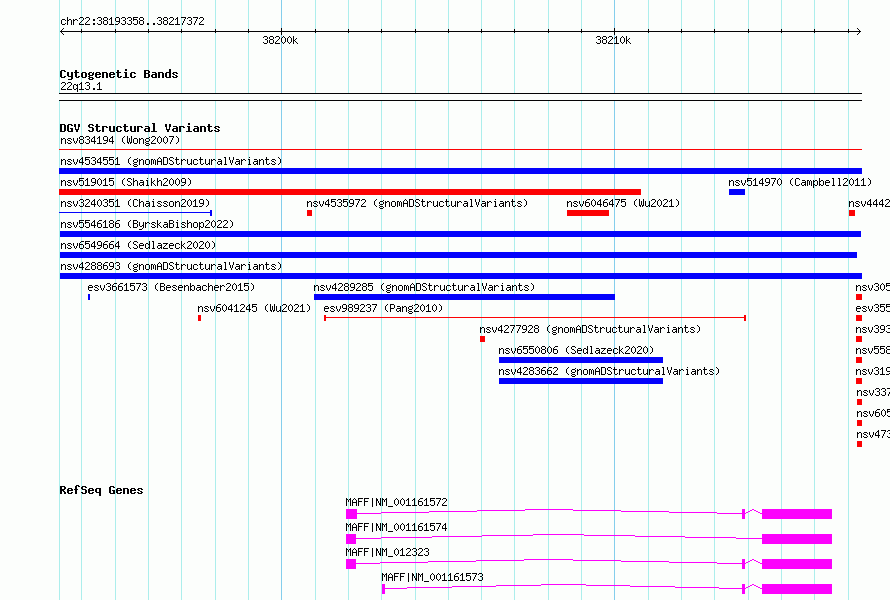Image resolution: width=890 pixels, height=600 pixels.
Task: Open the nsv519015 (Shaikh2009) variant label
Action: [126, 182]
